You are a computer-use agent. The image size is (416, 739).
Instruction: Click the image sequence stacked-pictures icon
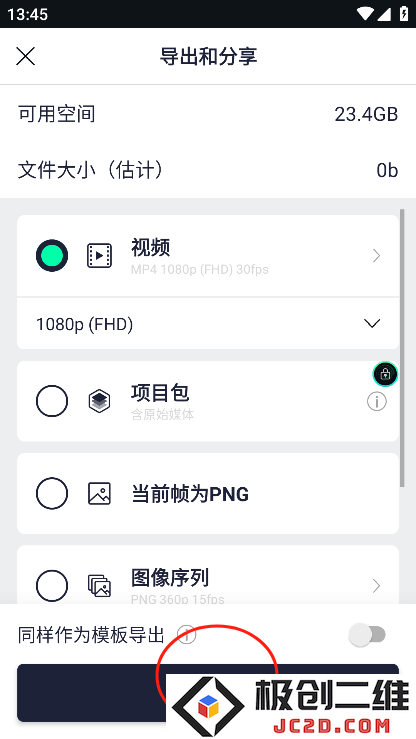(x=99, y=586)
